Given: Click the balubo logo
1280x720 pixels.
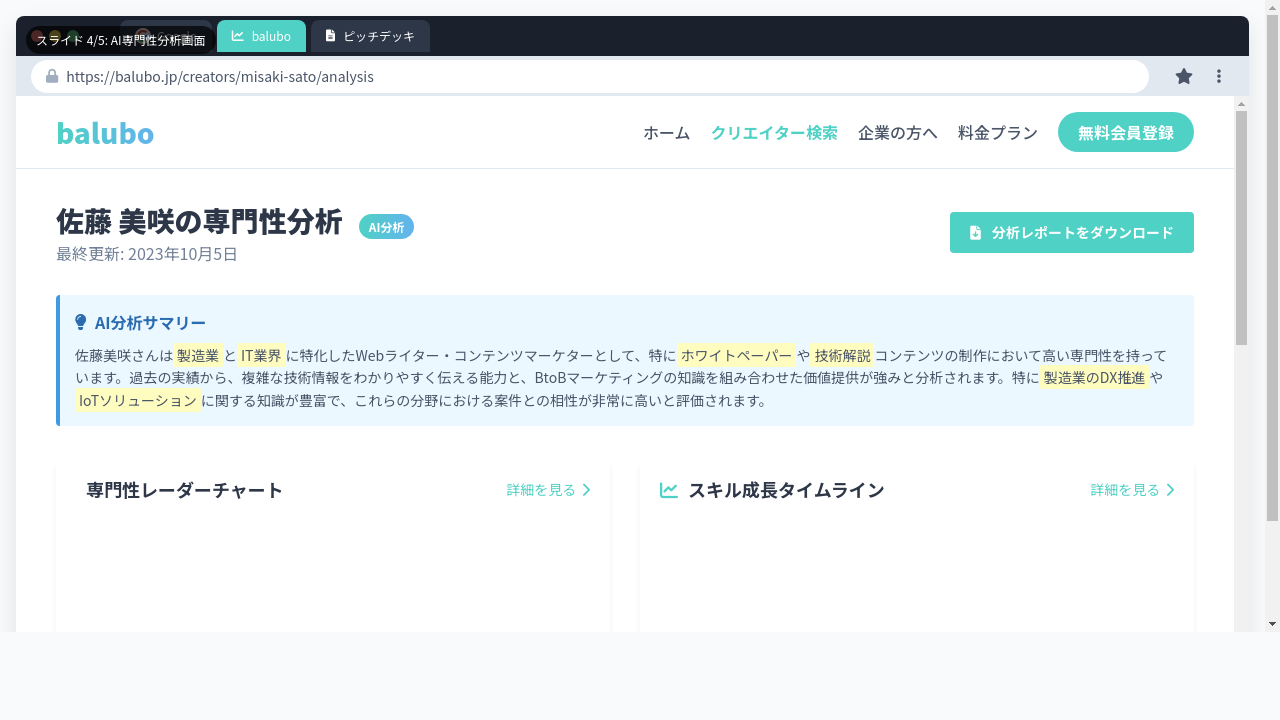Looking at the screenshot, I should 105,133.
